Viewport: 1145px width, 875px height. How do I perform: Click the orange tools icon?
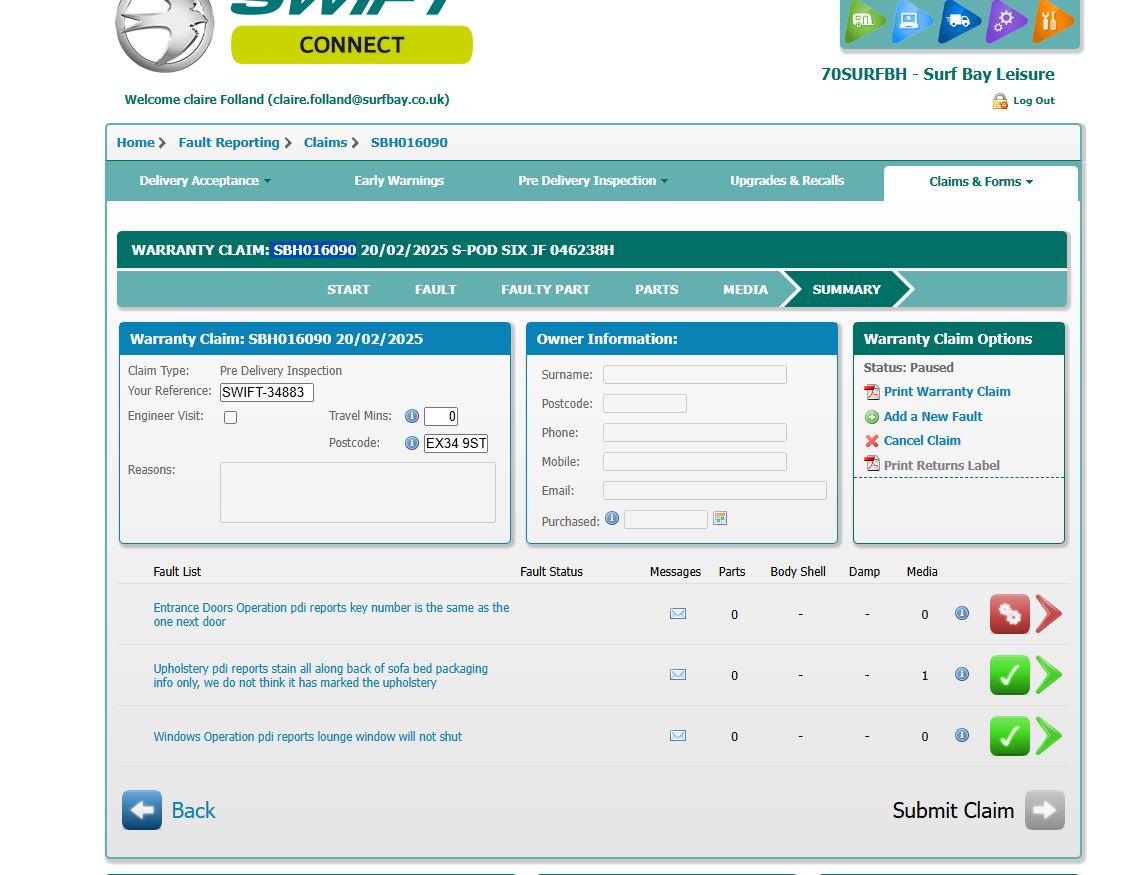point(1053,21)
